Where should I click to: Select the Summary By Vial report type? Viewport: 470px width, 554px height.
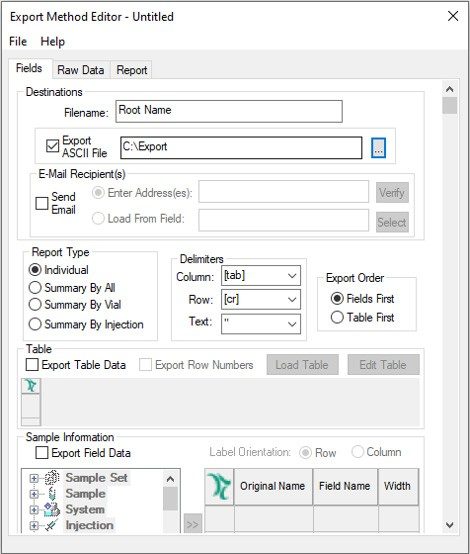pyautogui.click(x=35, y=305)
